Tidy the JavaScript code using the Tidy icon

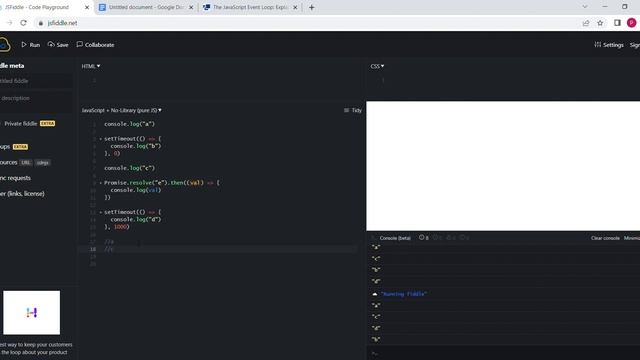[347, 110]
